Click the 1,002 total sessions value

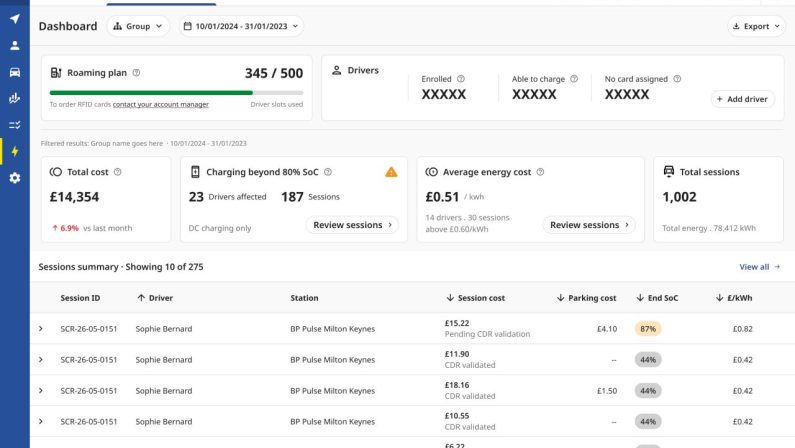pos(679,197)
